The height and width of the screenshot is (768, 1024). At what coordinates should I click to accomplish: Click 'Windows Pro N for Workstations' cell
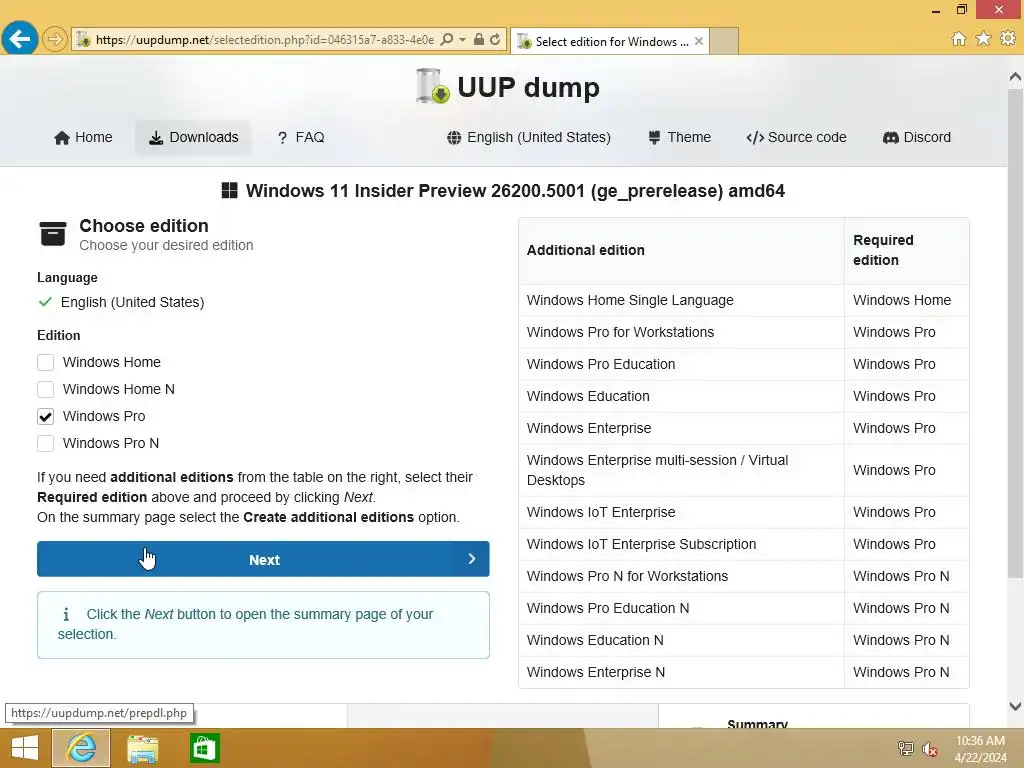pos(681,576)
